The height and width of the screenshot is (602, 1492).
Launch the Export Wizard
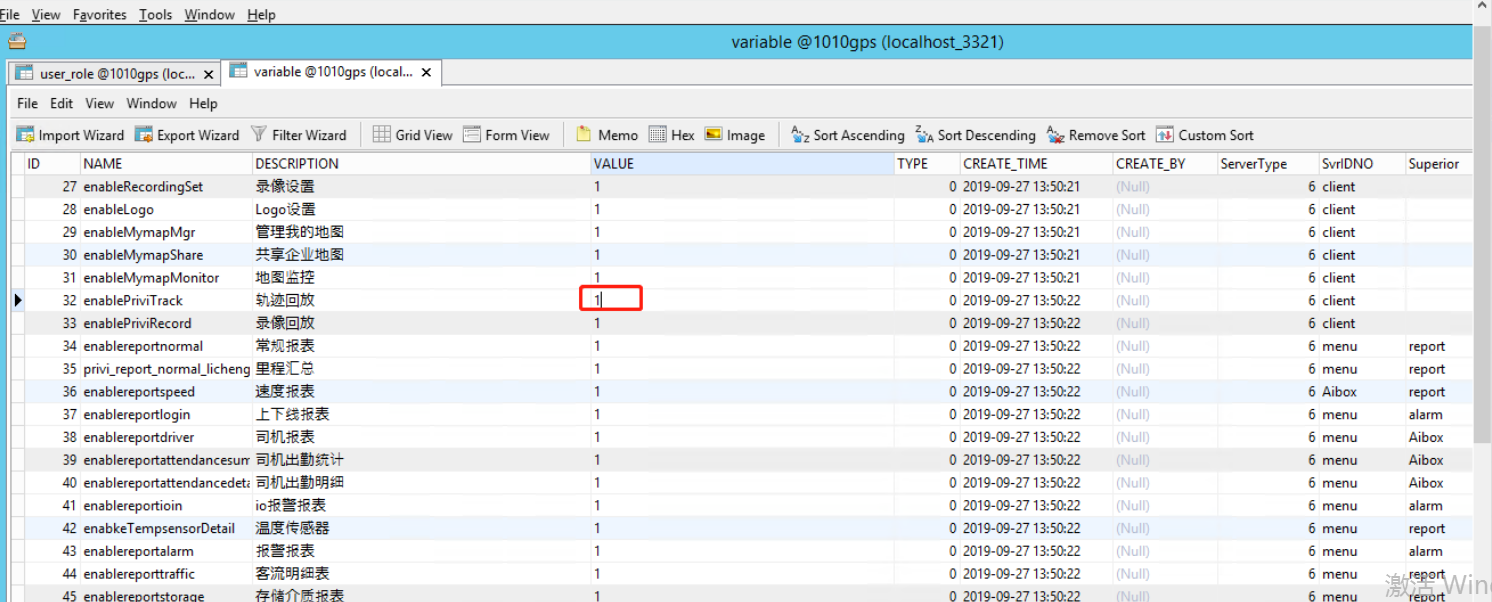click(187, 135)
